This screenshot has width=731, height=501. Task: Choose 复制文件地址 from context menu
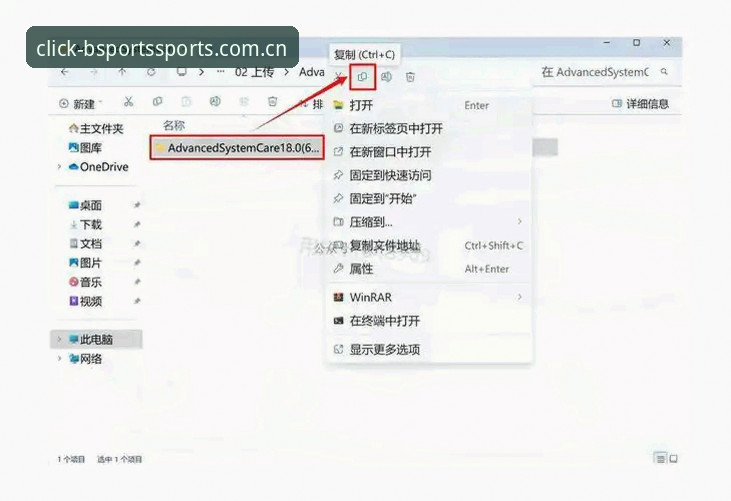428,245
